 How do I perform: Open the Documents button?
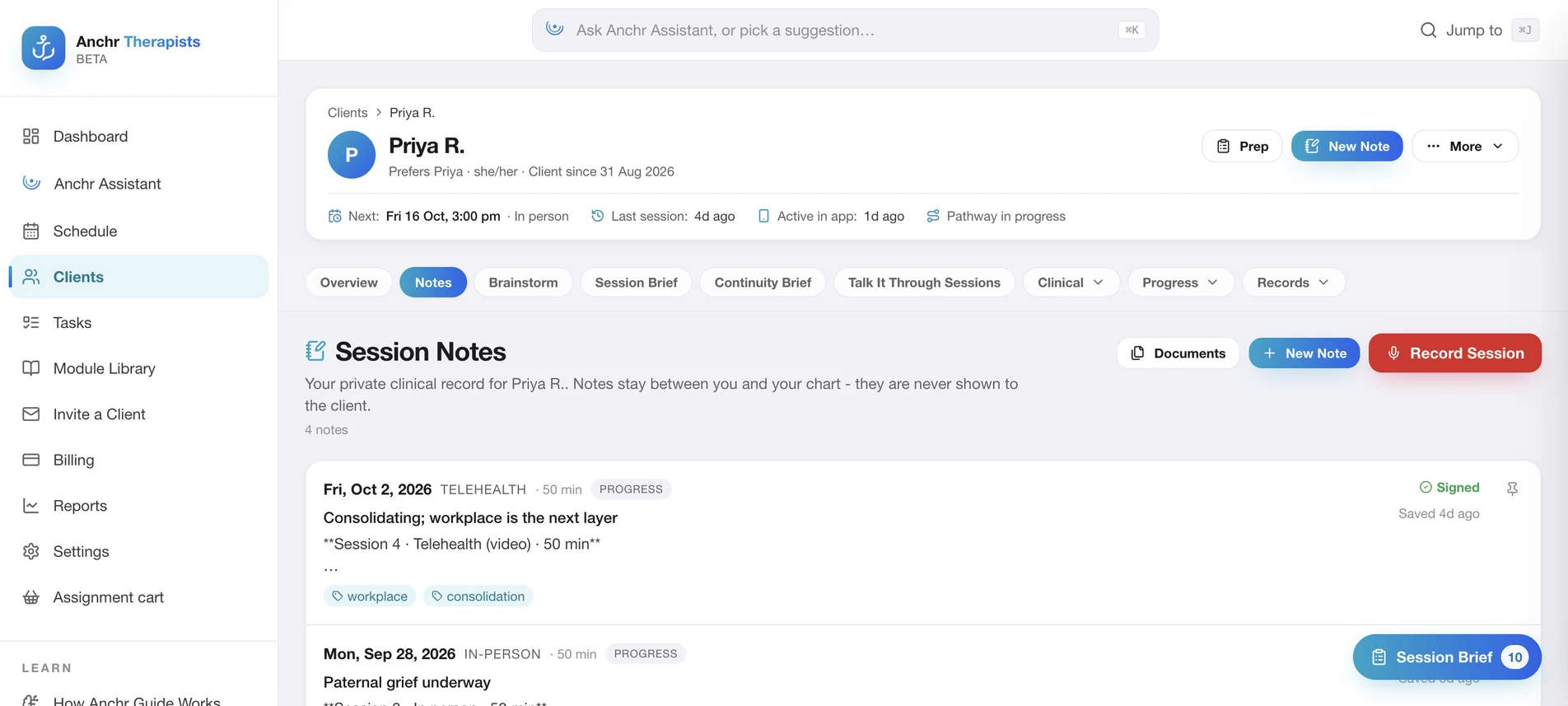click(x=1178, y=353)
